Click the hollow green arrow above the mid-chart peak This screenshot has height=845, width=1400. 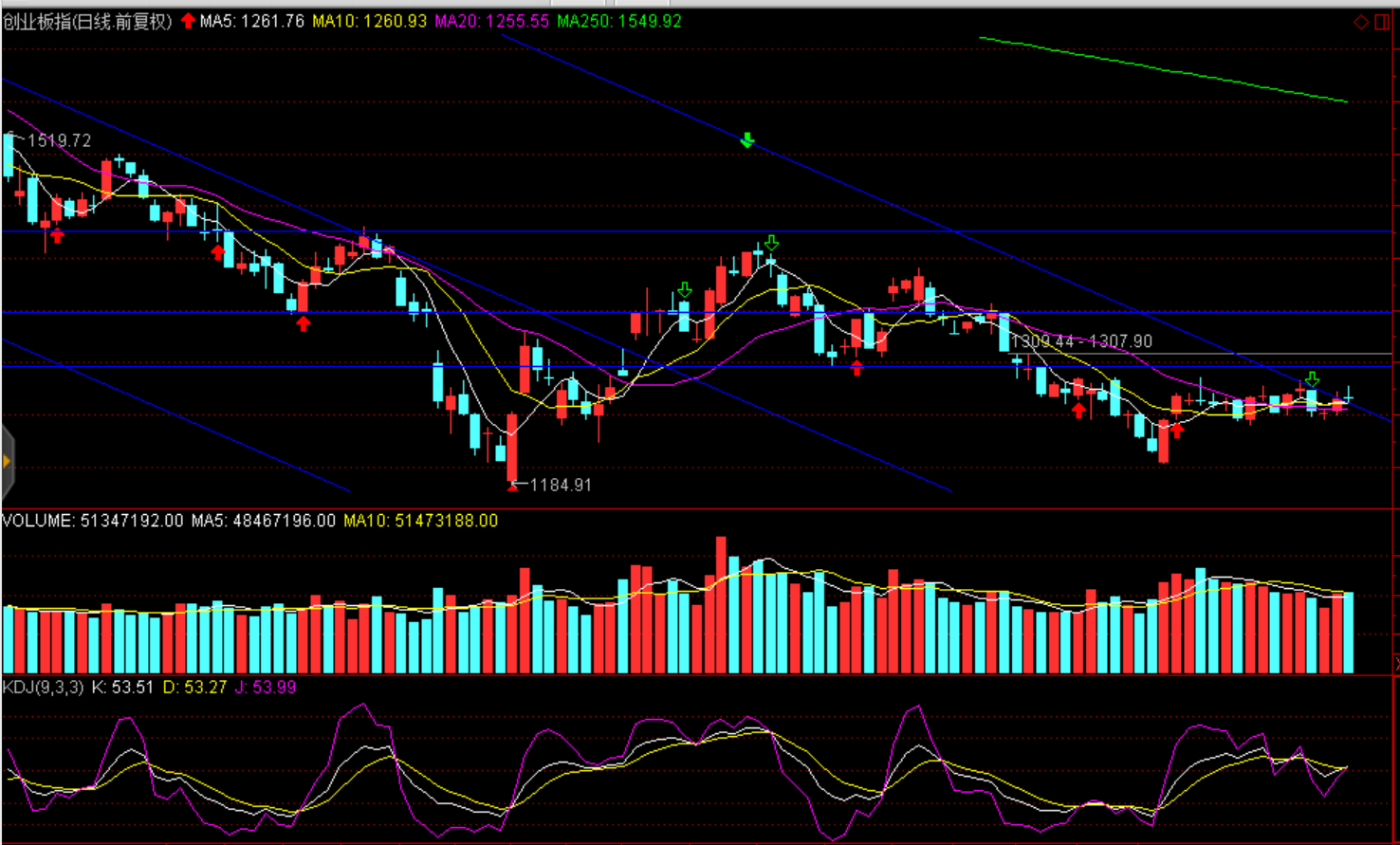tap(771, 243)
